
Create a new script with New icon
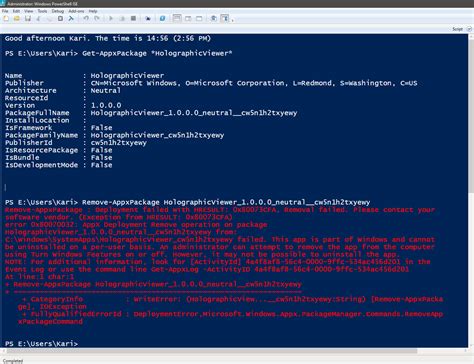tap(6, 18)
